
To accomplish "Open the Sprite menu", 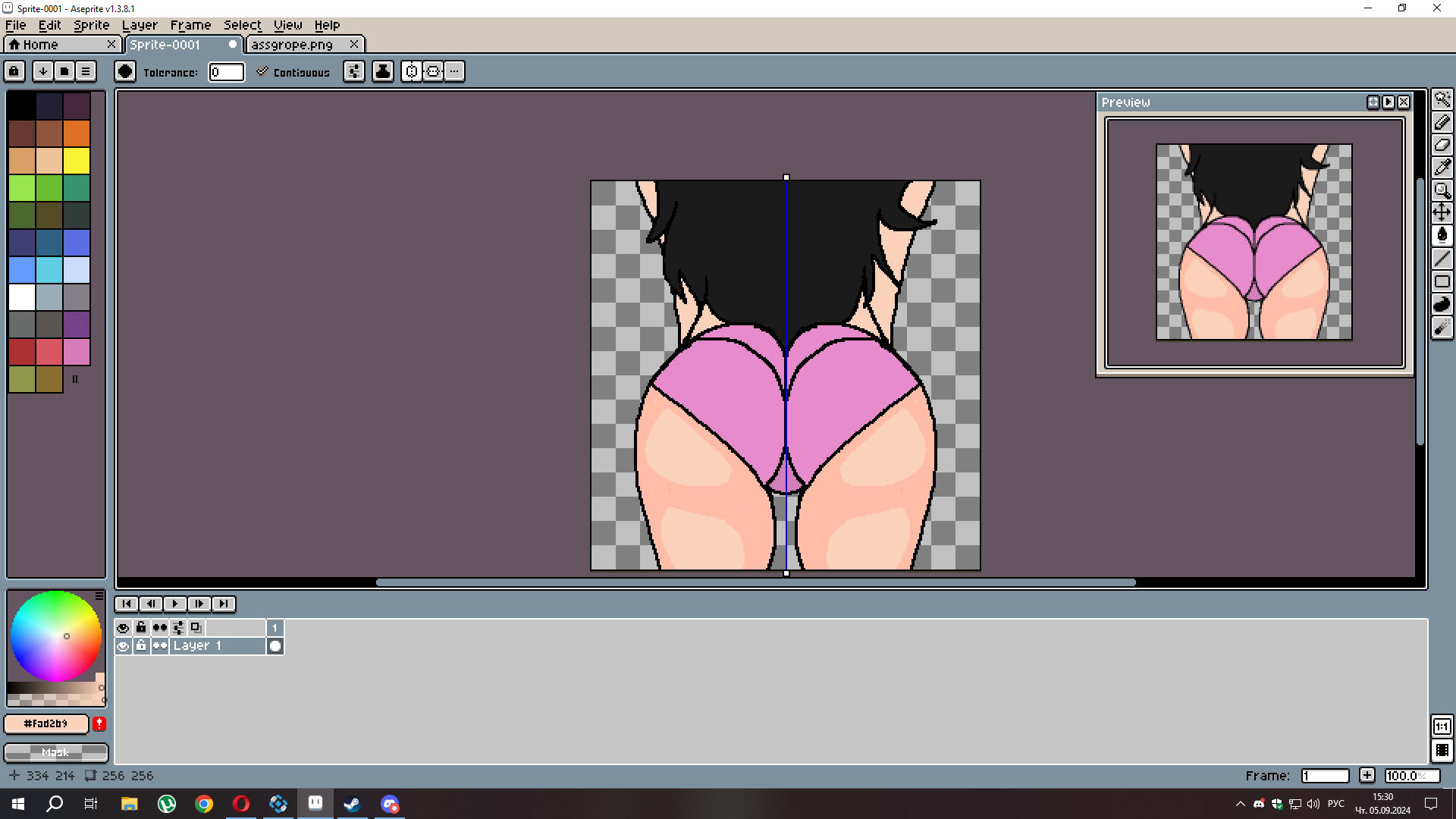I will pyautogui.click(x=91, y=25).
